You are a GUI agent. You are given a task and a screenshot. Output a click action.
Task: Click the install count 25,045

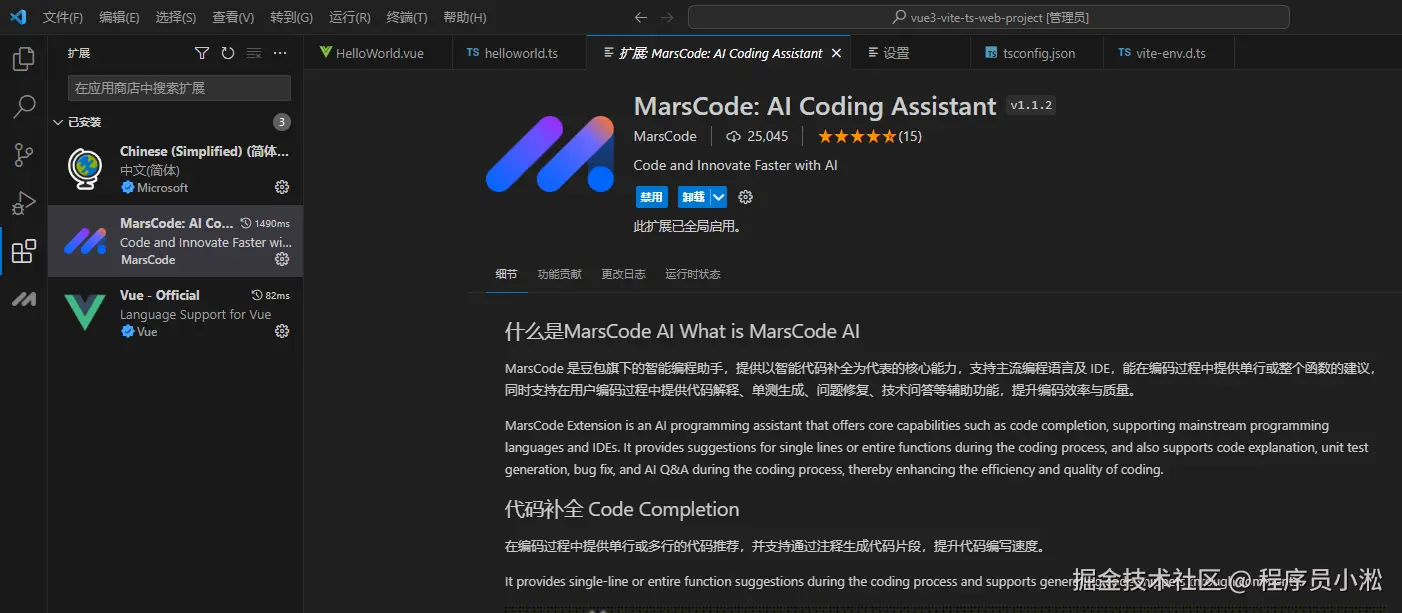point(757,136)
